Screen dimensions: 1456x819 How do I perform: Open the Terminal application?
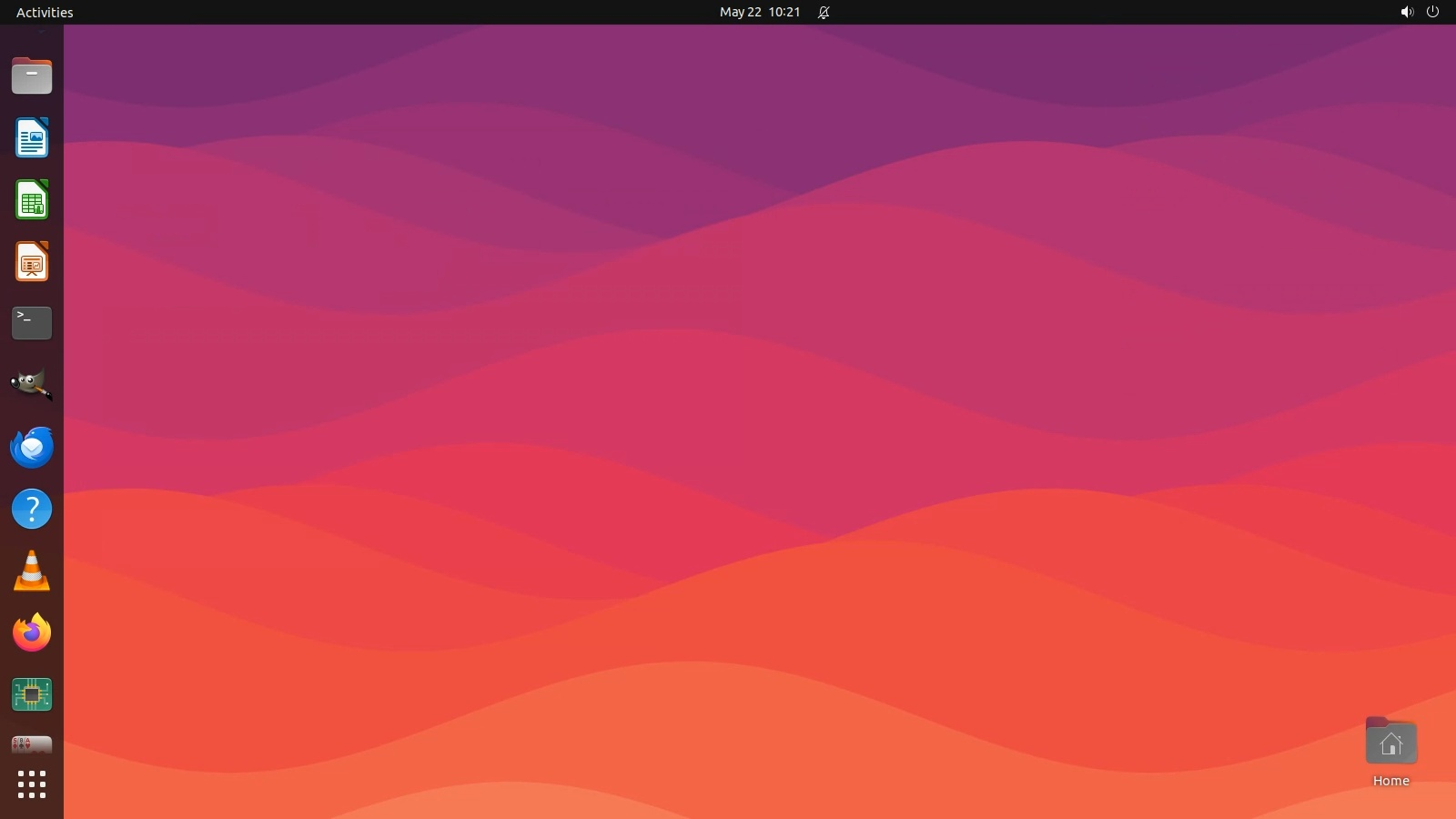32,323
